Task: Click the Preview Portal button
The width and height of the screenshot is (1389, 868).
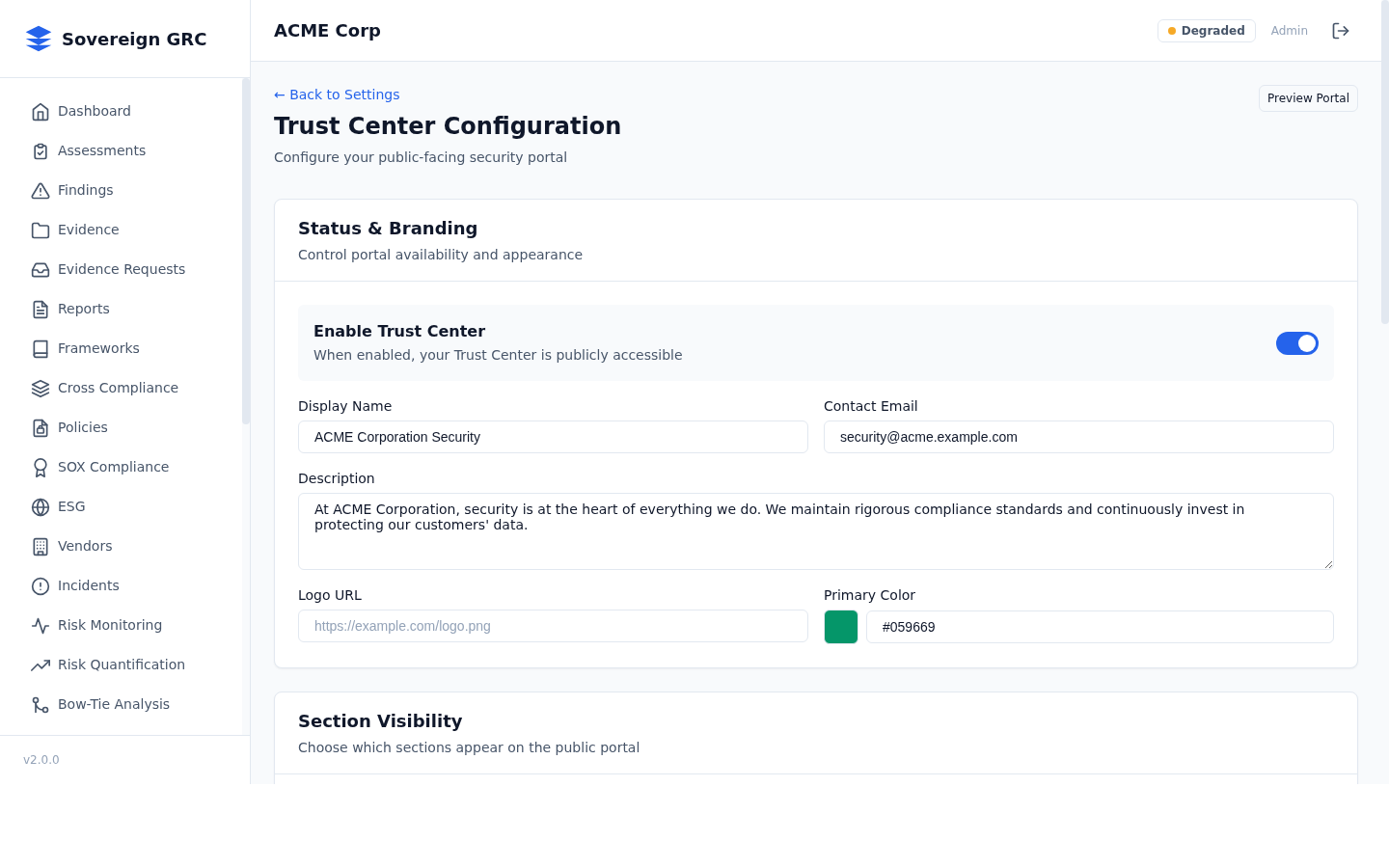Action: pyautogui.click(x=1308, y=97)
